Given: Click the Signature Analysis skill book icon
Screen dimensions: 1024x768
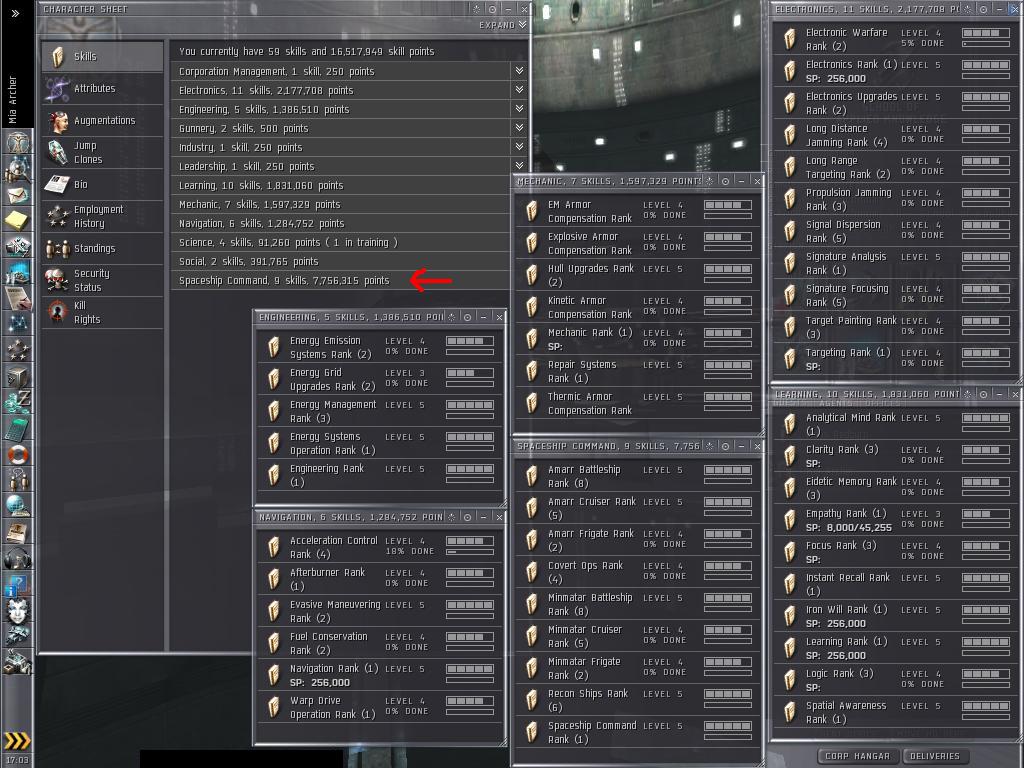Looking at the screenshot, I should tap(790, 263).
